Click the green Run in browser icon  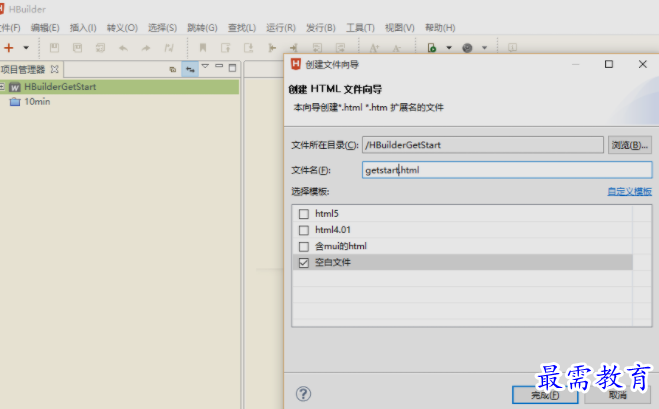(x=432, y=47)
